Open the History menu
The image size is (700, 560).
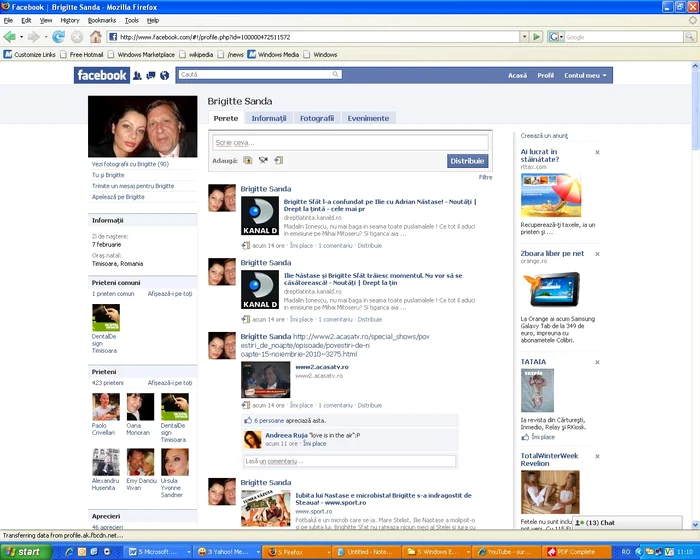point(70,20)
